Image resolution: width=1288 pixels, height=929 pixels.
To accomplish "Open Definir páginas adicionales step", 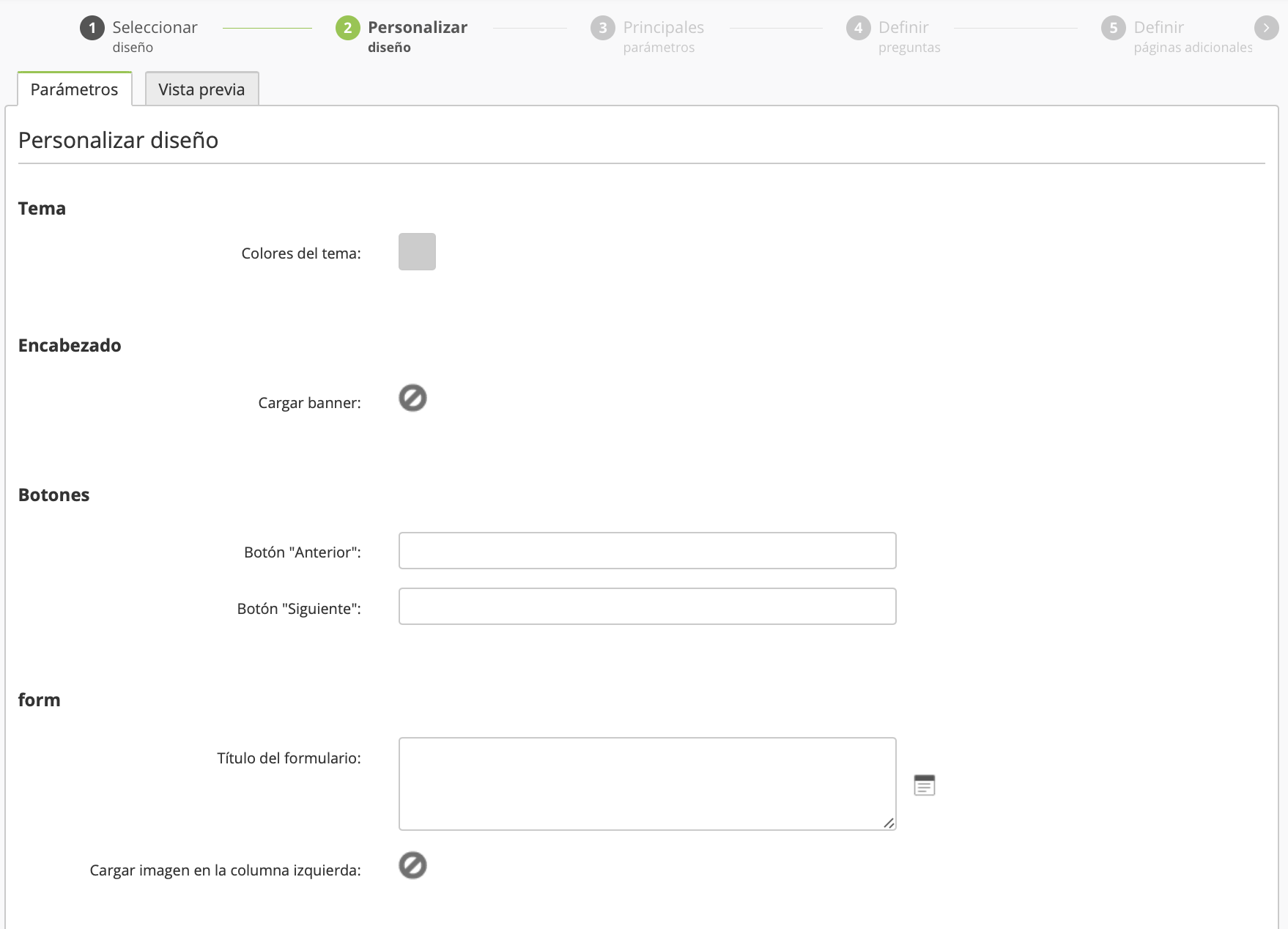I will pyautogui.click(x=1192, y=36).
